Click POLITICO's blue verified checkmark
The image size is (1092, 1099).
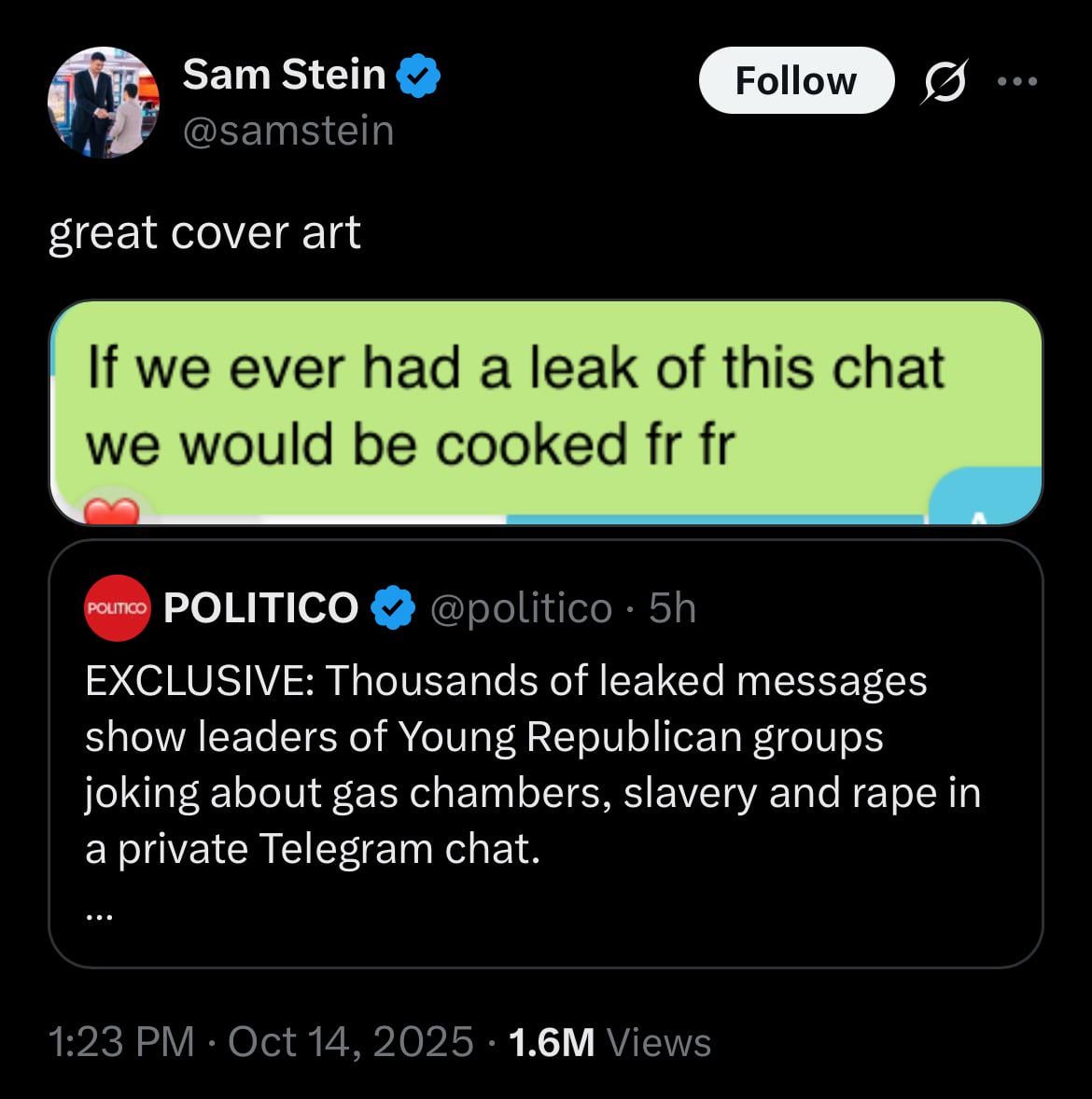pos(393,608)
